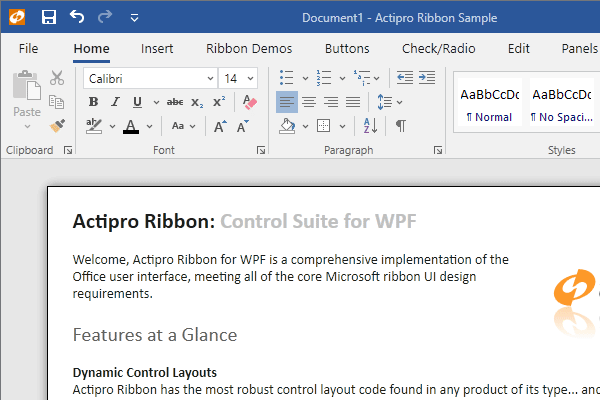Screen dimensions: 600x400
Task: Toggle align text left
Action: [287, 102]
